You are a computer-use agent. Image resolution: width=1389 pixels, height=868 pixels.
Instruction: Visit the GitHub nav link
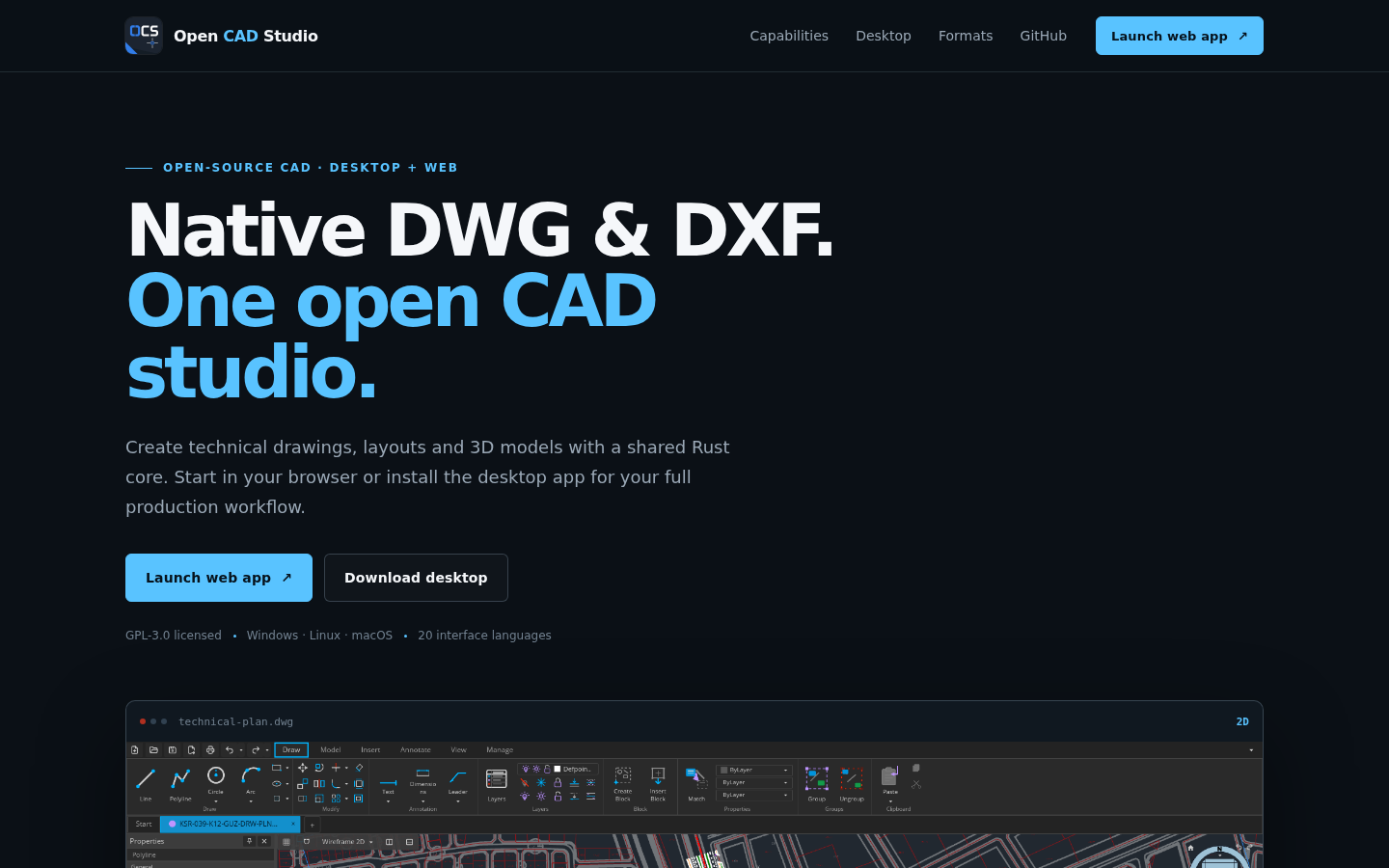coord(1044,36)
